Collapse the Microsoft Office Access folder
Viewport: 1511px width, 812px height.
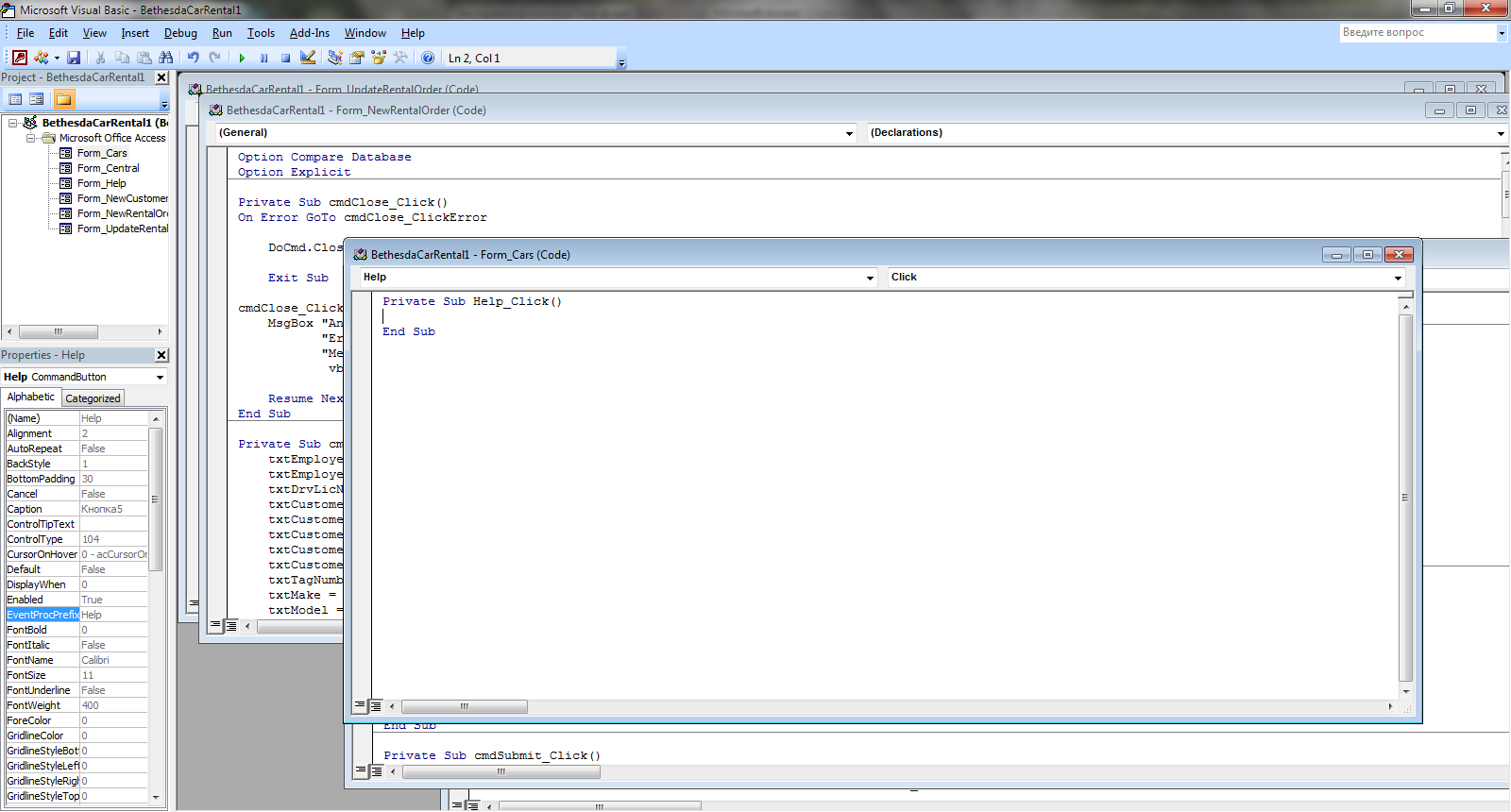30,138
